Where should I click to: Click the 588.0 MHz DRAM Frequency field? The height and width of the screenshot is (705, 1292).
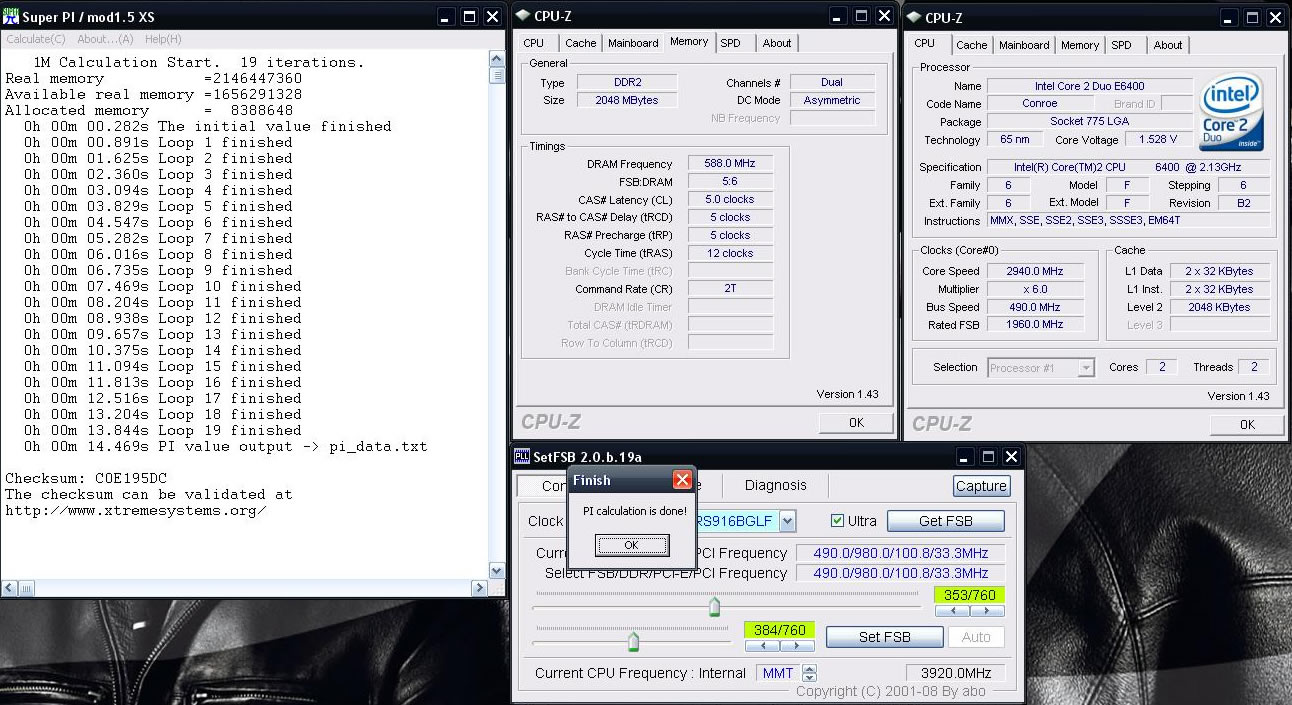[730, 164]
